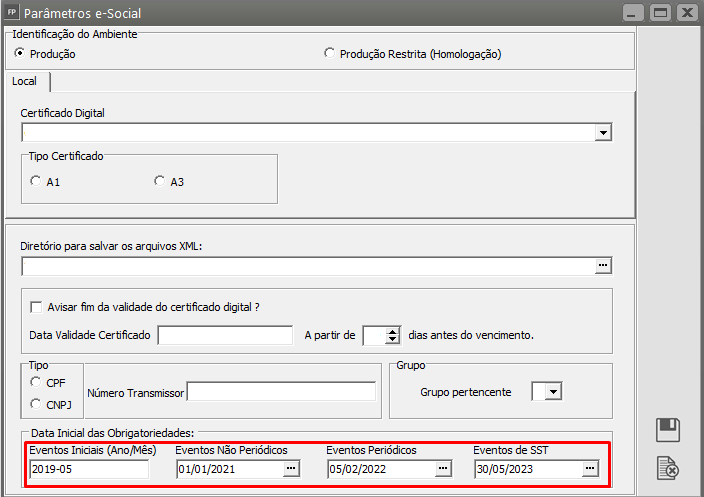Select Produção Restrita (Homologação) option
This screenshot has height=497, width=704.
pos(330,54)
